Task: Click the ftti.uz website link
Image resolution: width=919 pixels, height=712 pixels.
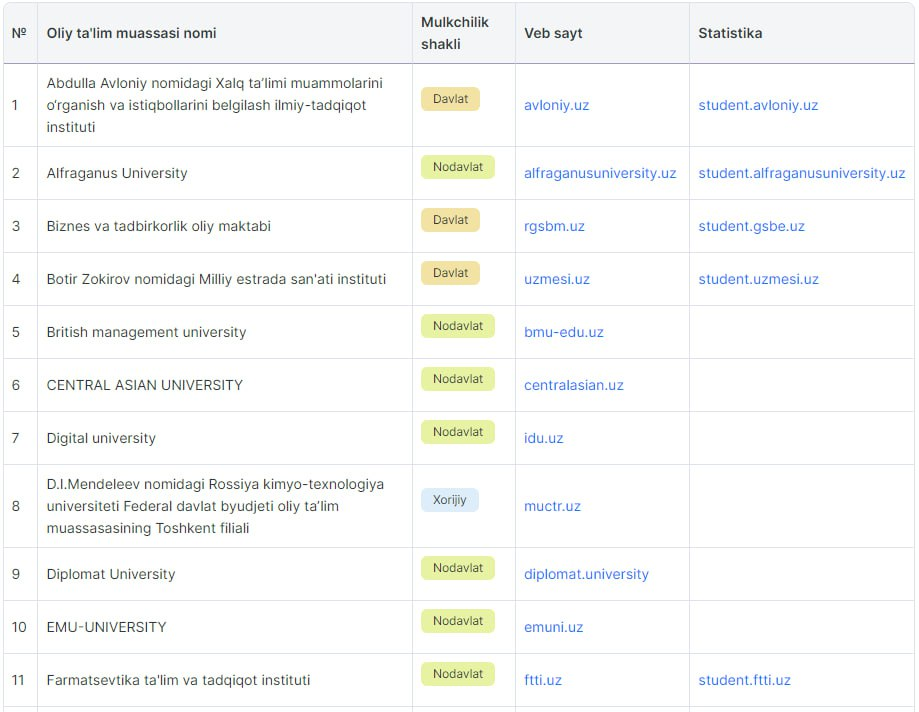Action: 543,680
